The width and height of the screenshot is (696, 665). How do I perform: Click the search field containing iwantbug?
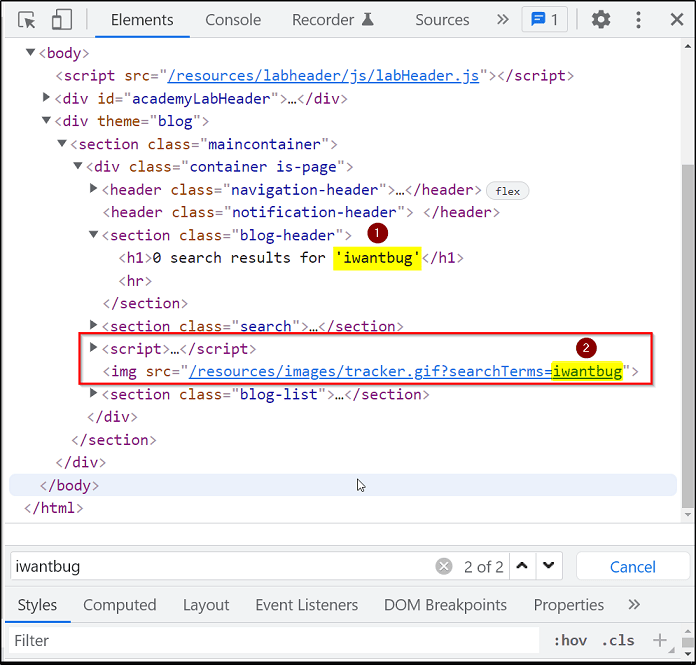pyautogui.click(x=222, y=566)
